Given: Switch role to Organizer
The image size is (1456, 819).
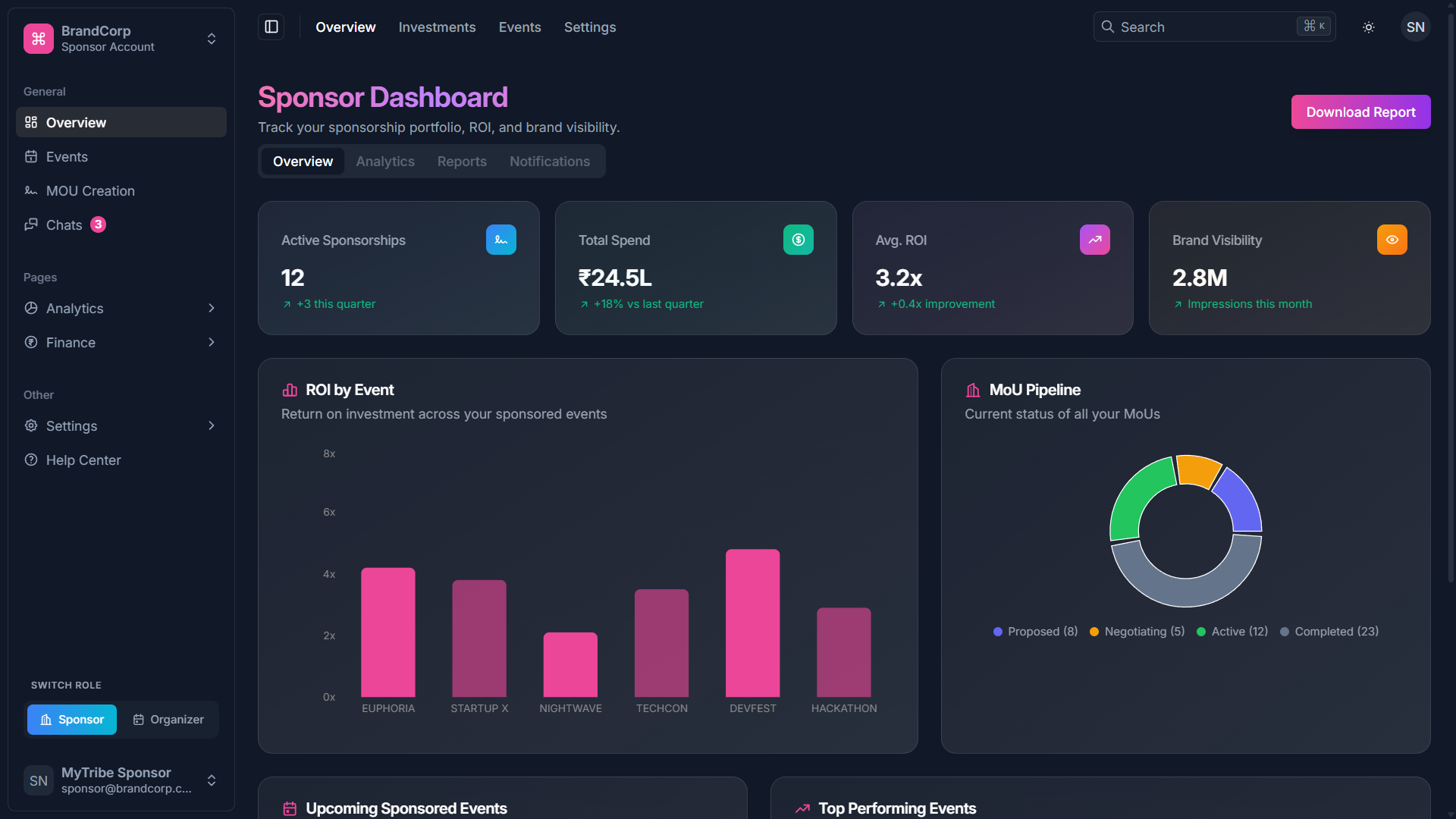Looking at the screenshot, I should 168,719.
